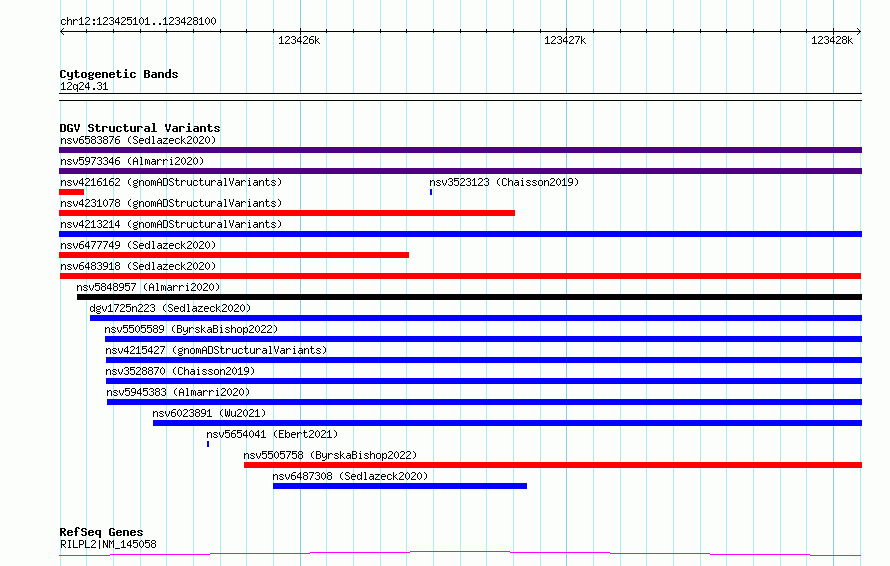The height and width of the screenshot is (566, 890).
Task: Click the 123428k ruler tick label
Action: (x=832, y=40)
